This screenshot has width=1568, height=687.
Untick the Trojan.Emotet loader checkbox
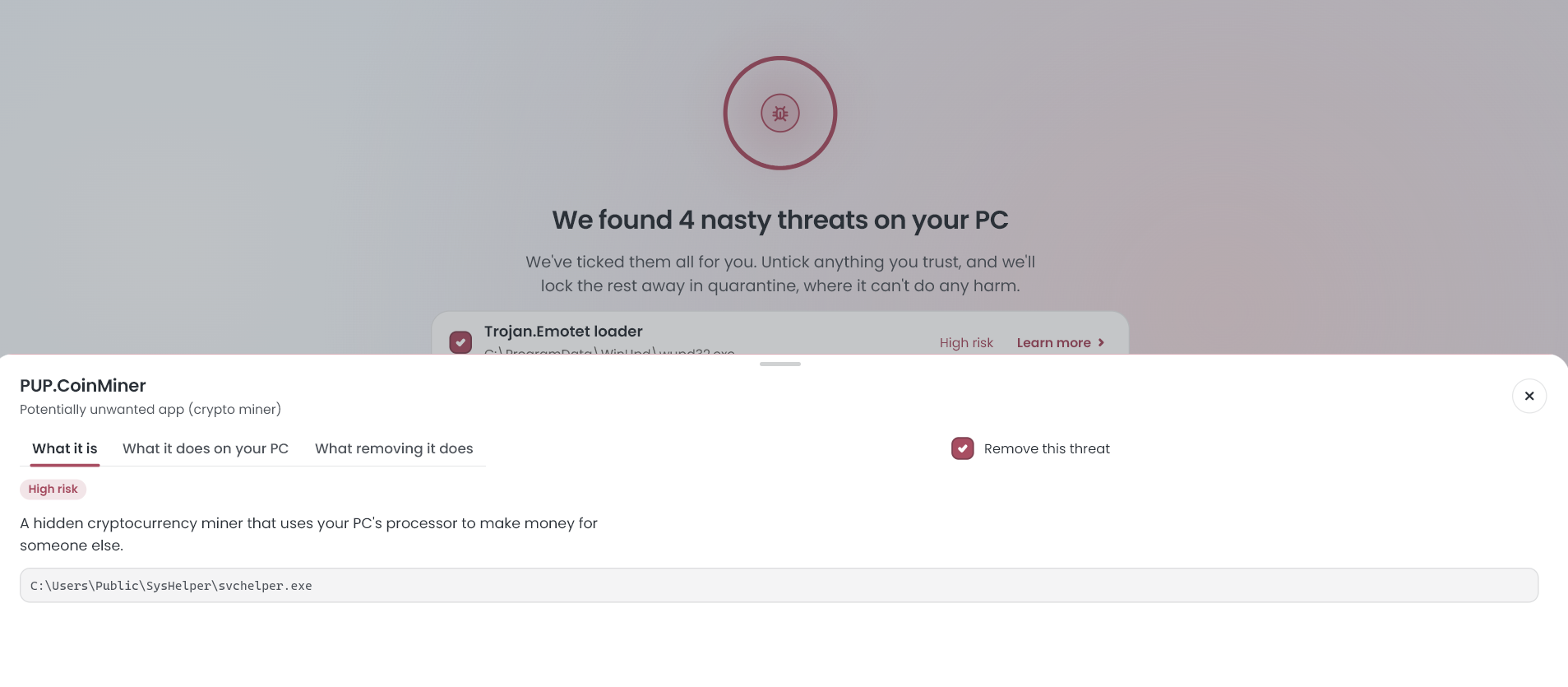click(x=460, y=342)
